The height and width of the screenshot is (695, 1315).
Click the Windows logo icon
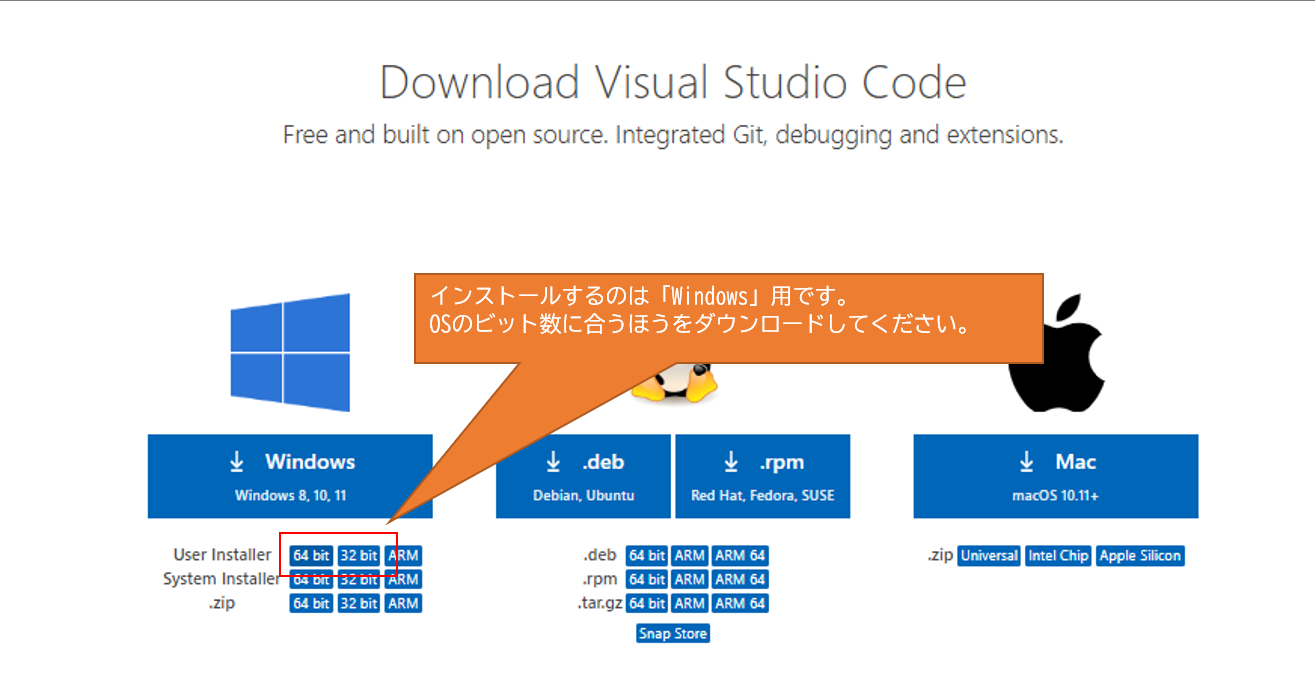click(290, 352)
